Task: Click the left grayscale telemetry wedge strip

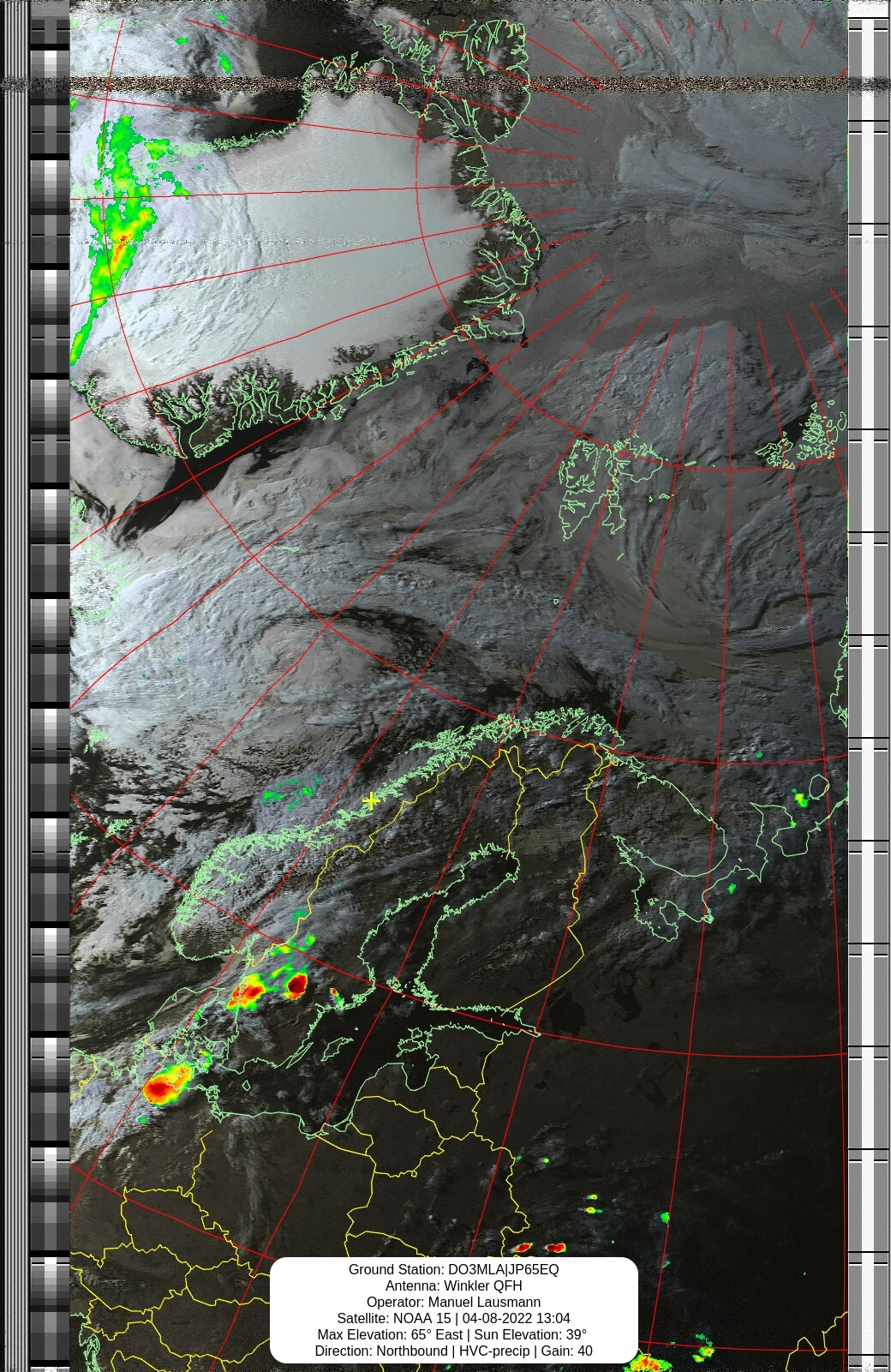Action: [x=50, y=686]
